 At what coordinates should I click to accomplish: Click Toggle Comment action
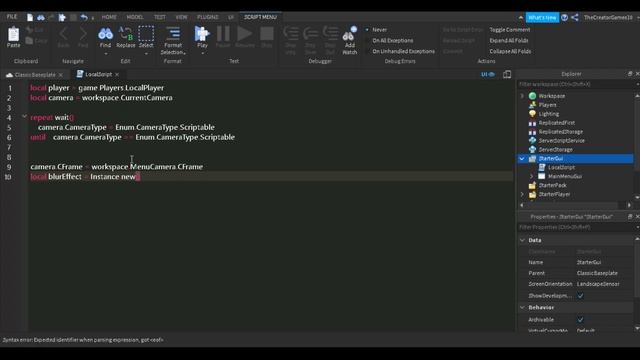tap(510, 30)
